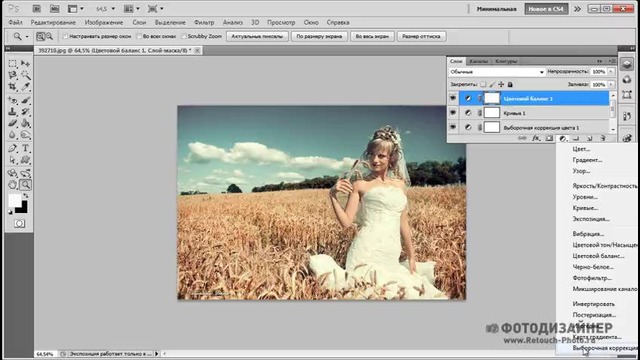Toggle lock image pixels brush icon
Viewport: 640px width, 360px height.
(x=492, y=84)
